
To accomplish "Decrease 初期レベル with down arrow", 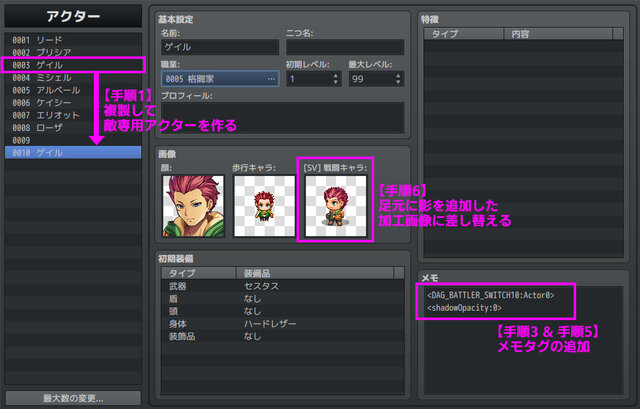I will tap(336, 82).
